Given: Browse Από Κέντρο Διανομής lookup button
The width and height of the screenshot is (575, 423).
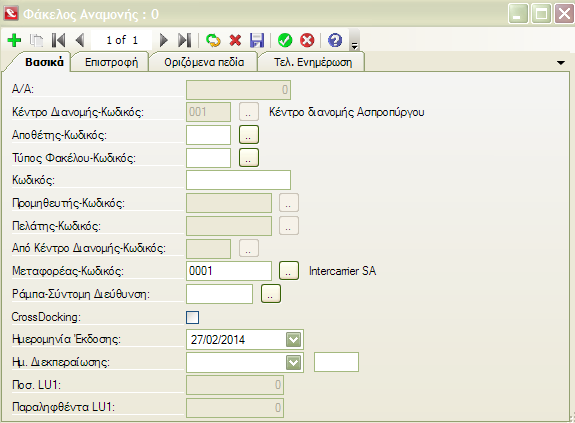Looking at the screenshot, I should (249, 249).
